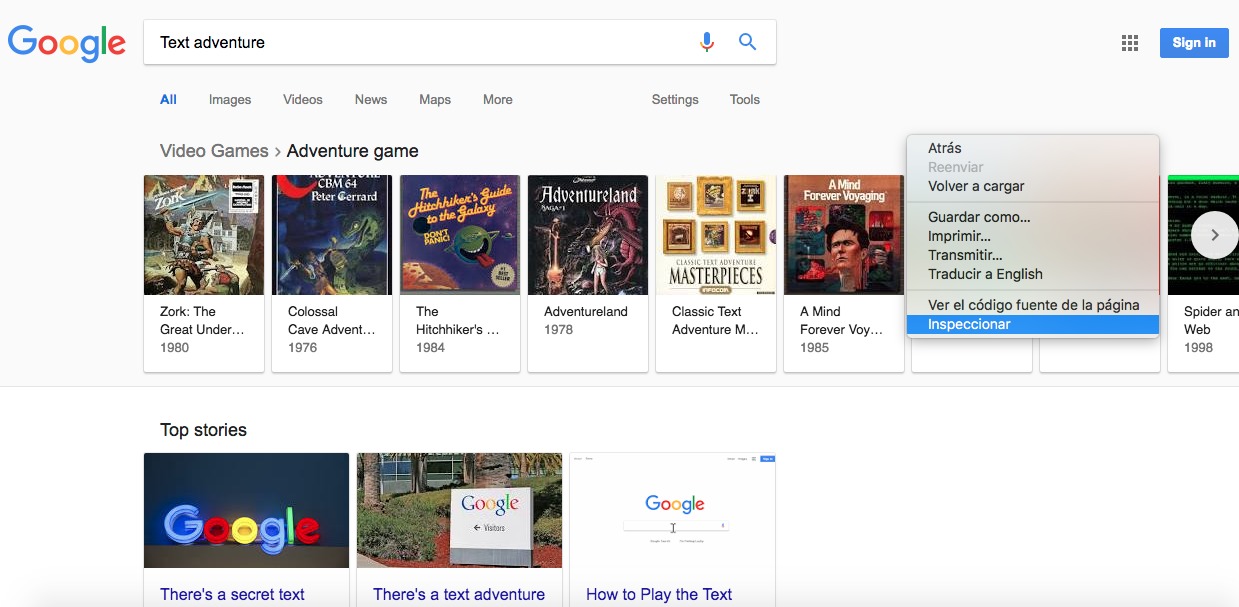The image size is (1239, 607).
Task: Choose Volver a cargar in context menu
Action: click(x=1033, y=186)
